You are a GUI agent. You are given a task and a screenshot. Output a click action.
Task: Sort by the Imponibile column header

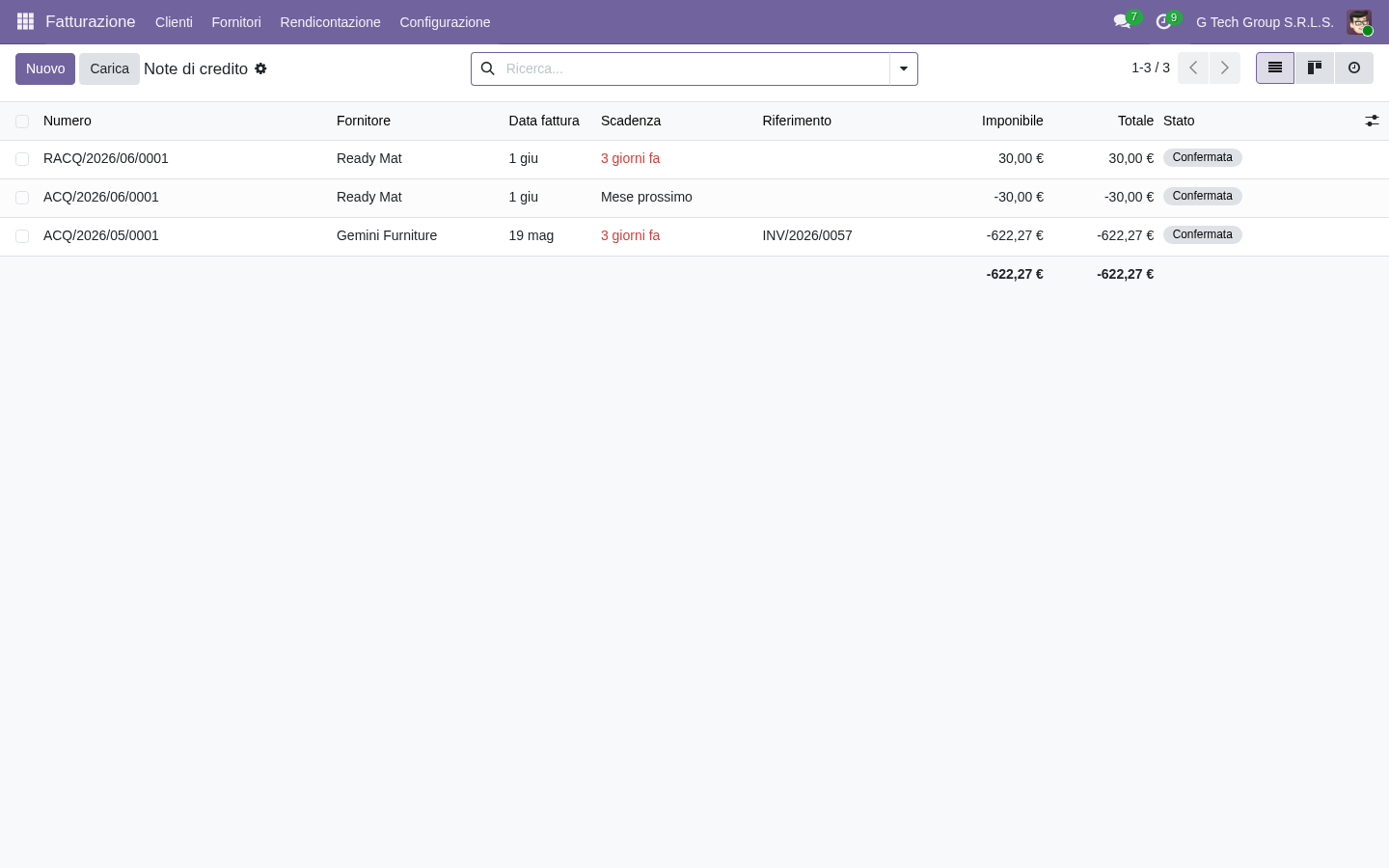point(1013,121)
